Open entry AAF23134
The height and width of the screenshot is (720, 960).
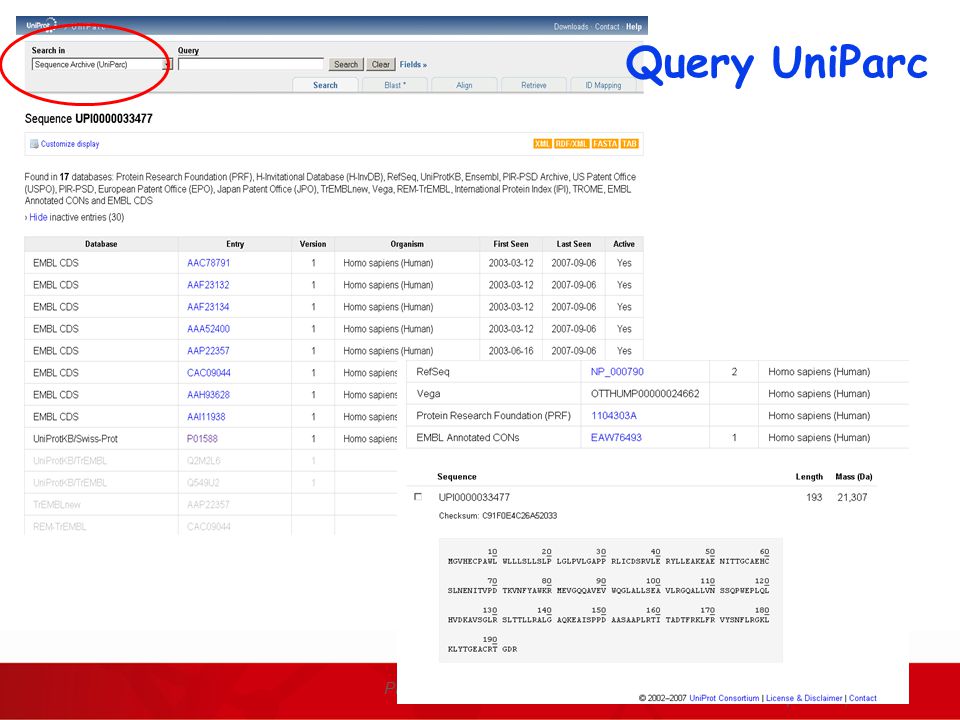[208, 307]
